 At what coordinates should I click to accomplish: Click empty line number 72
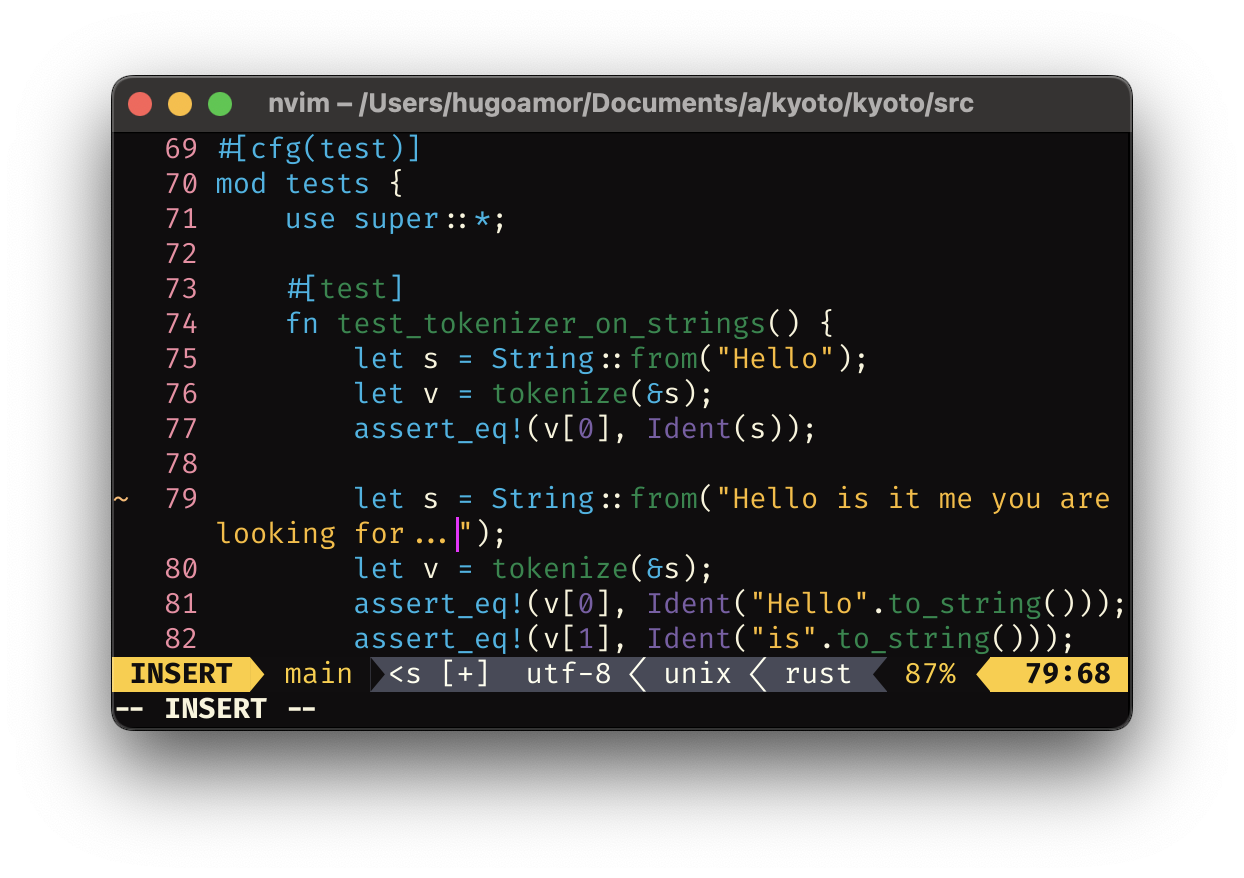click(181, 254)
